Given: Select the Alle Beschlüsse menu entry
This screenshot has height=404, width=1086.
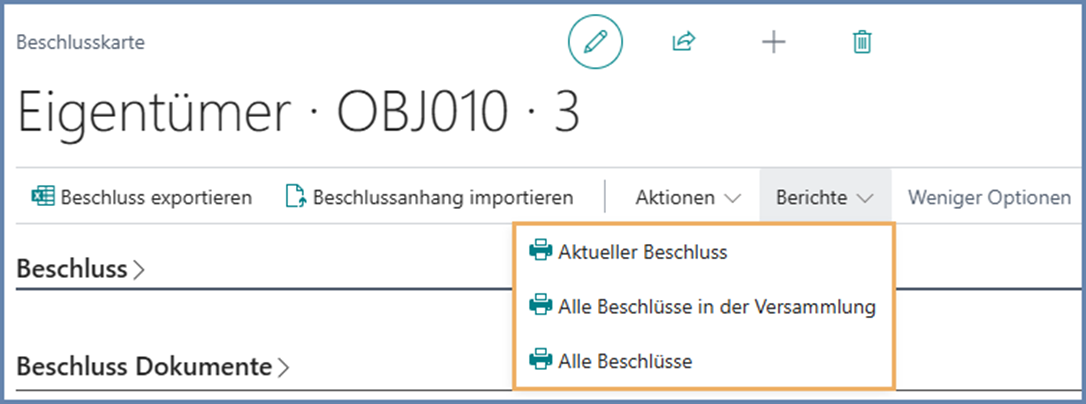Looking at the screenshot, I should point(624,361).
